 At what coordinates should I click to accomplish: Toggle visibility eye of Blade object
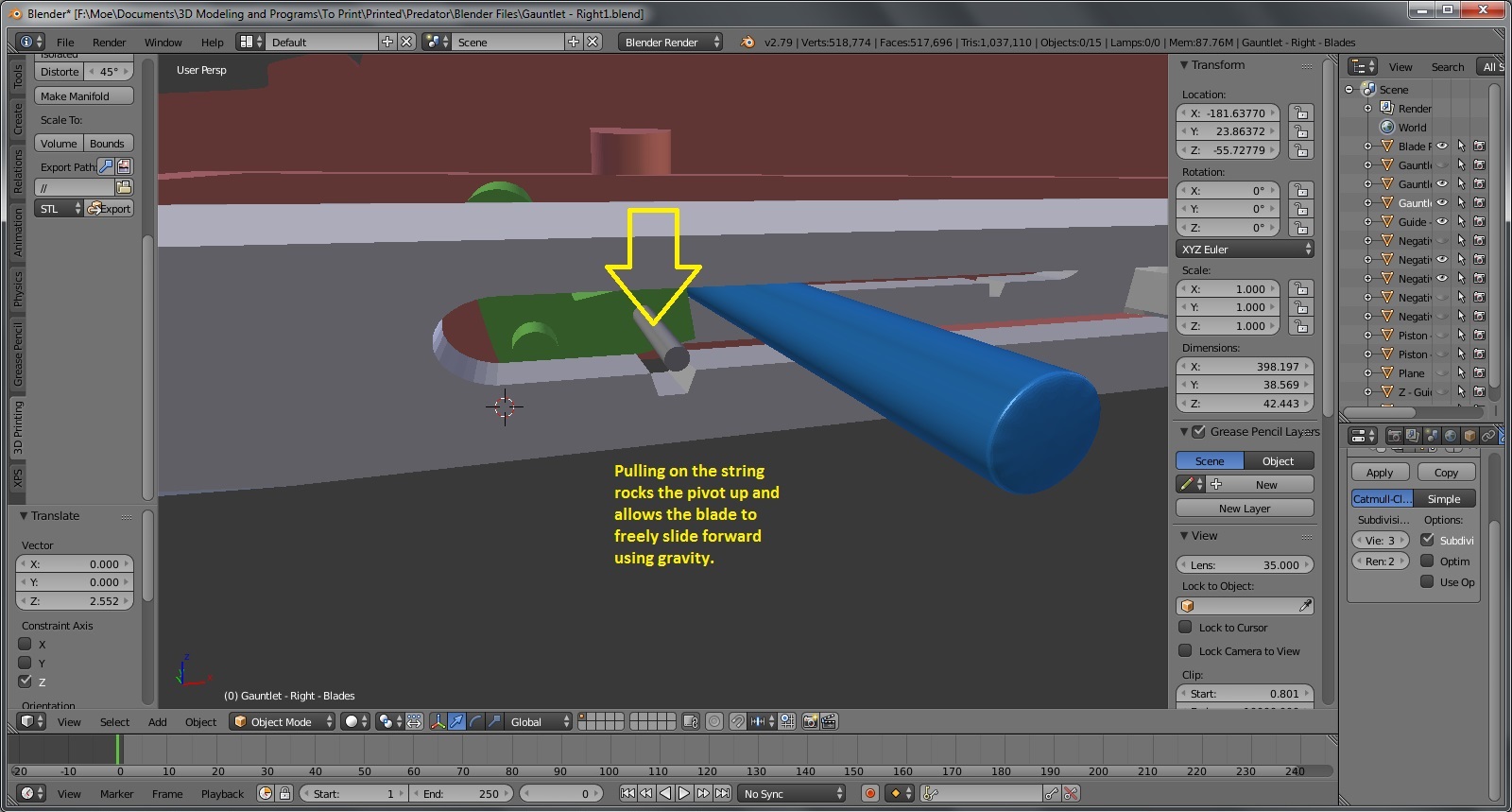tap(1442, 147)
